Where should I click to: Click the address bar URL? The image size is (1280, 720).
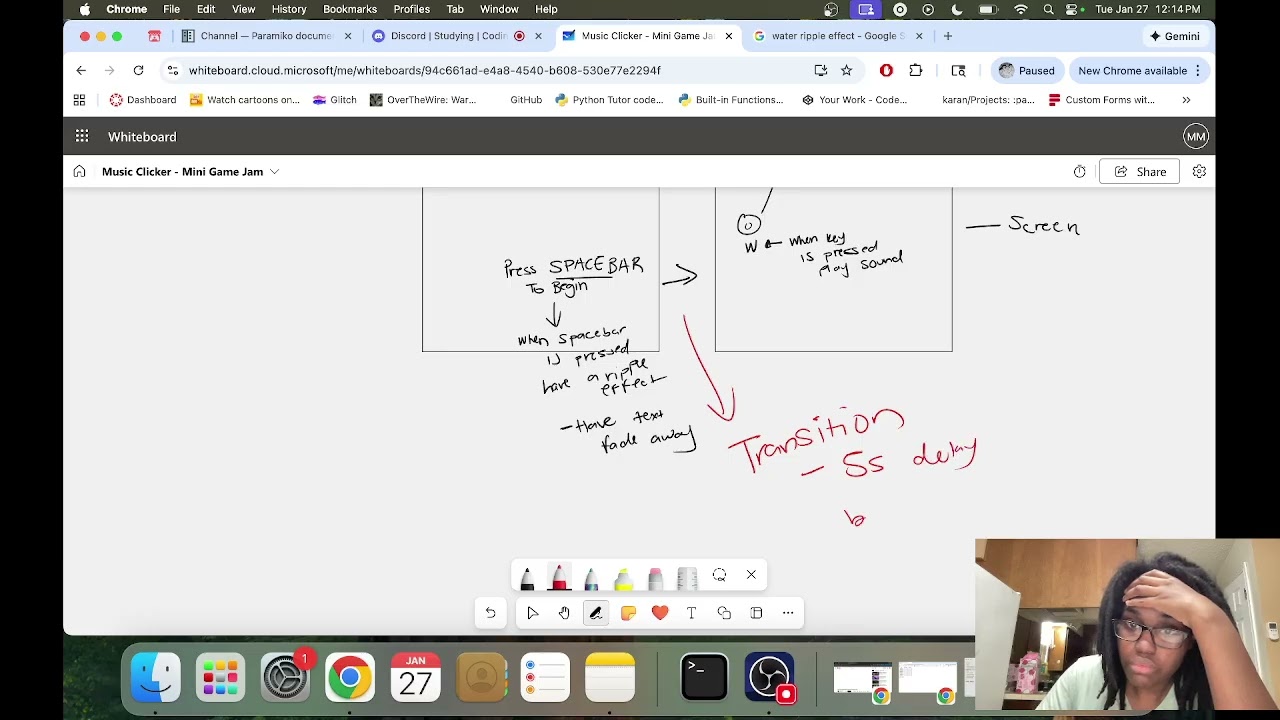pos(425,70)
